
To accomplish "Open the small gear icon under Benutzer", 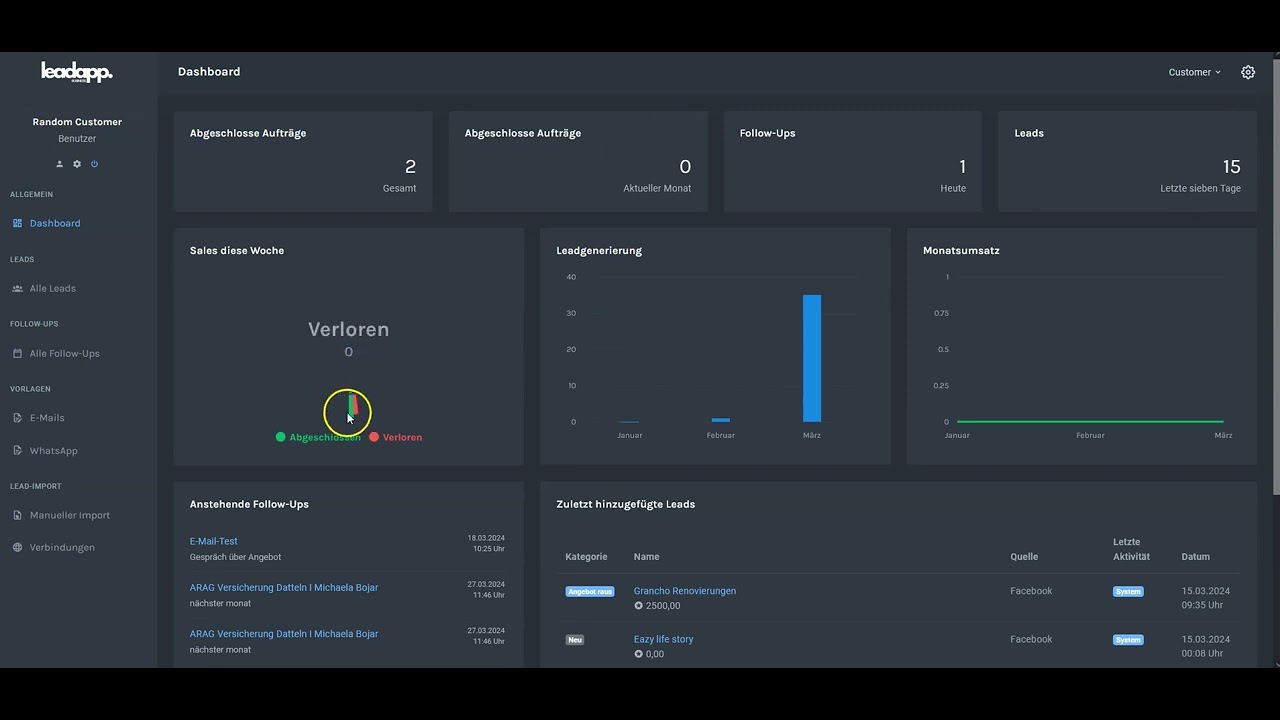I will tap(77, 164).
